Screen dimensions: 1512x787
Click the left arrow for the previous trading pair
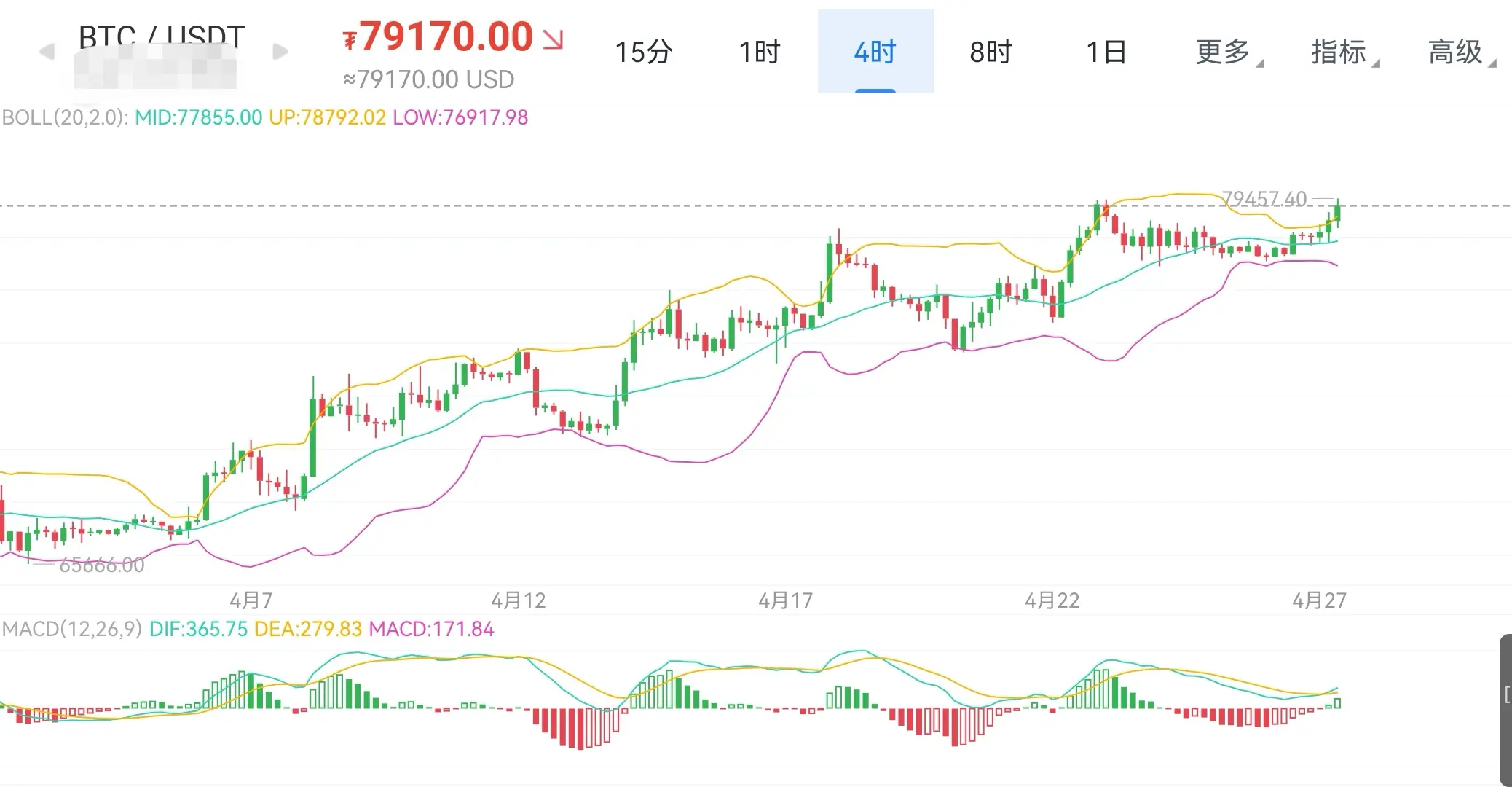tap(47, 52)
